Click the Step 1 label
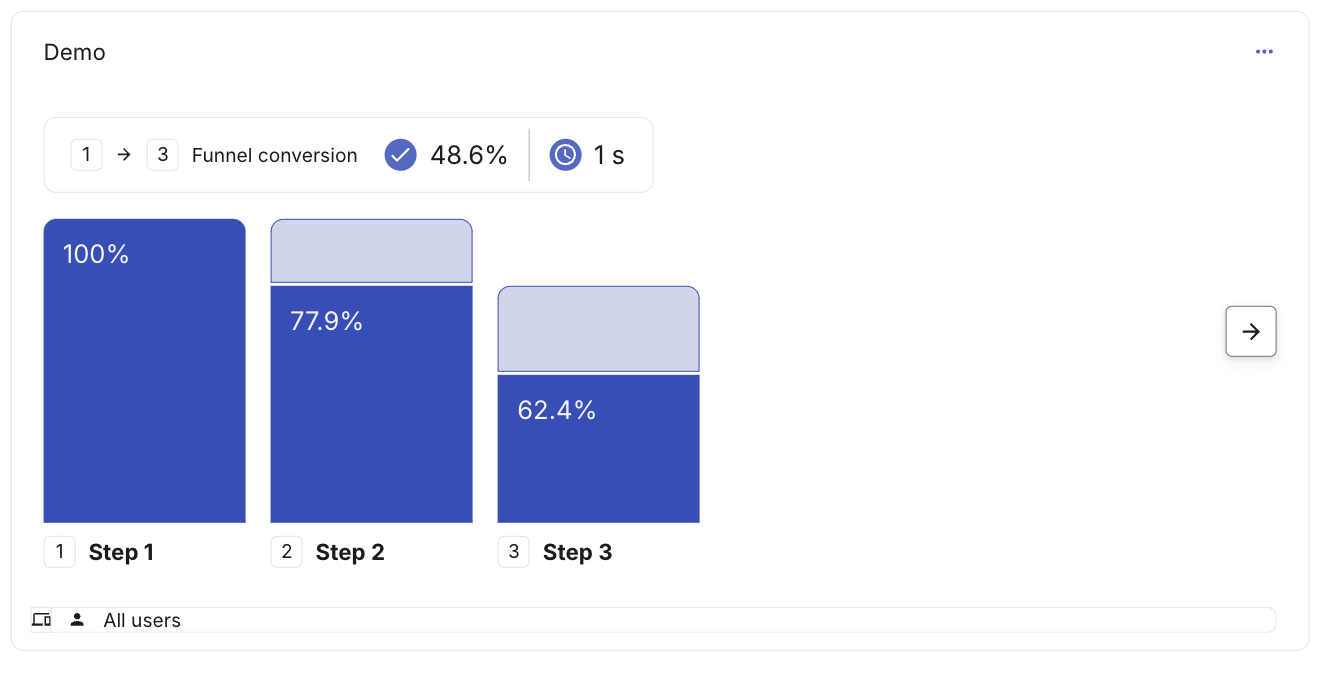Image resolution: width=1326 pixels, height=678 pixels. [x=121, y=552]
